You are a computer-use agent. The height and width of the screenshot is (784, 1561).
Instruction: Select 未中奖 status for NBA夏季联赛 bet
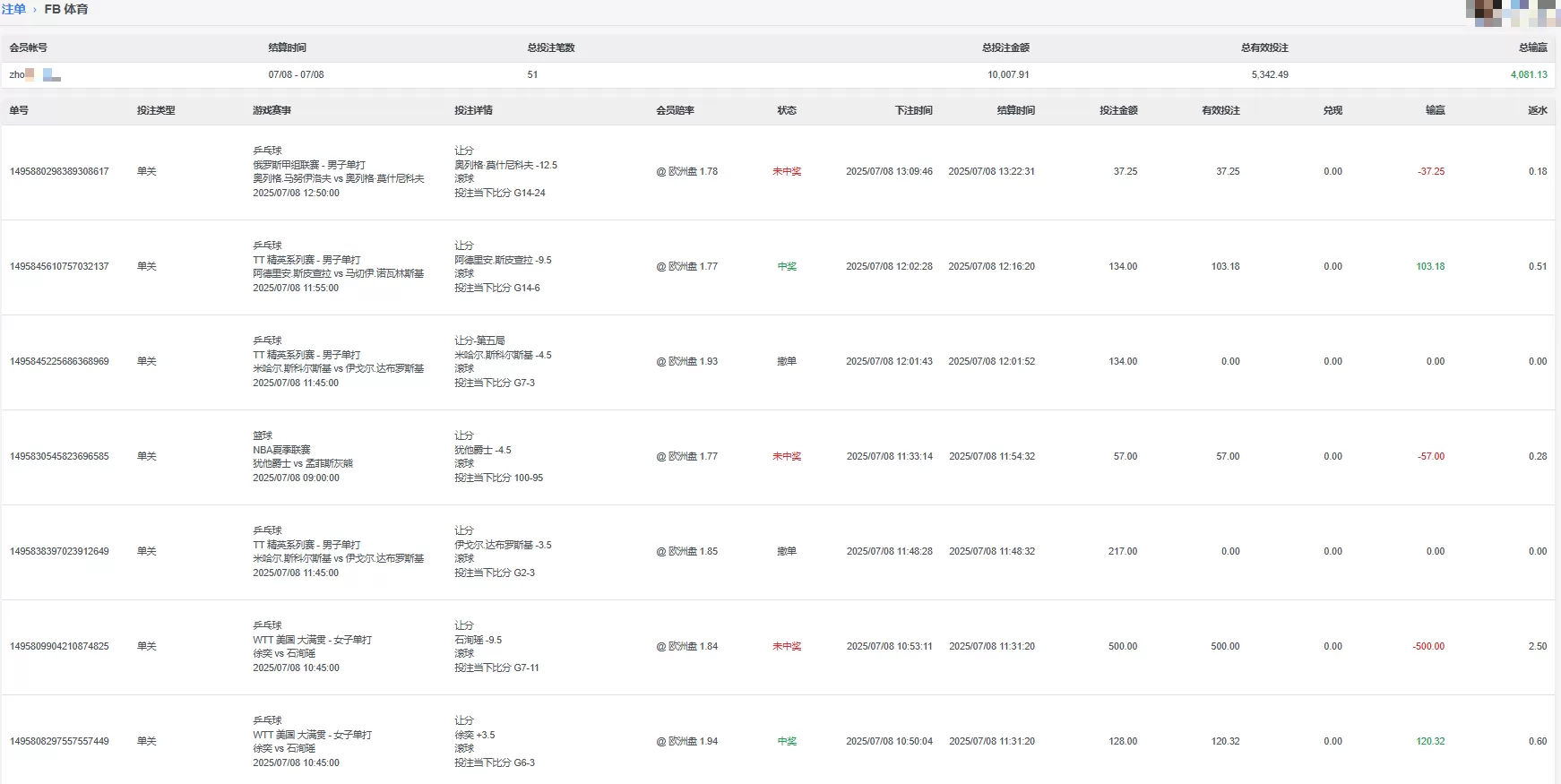[787, 456]
